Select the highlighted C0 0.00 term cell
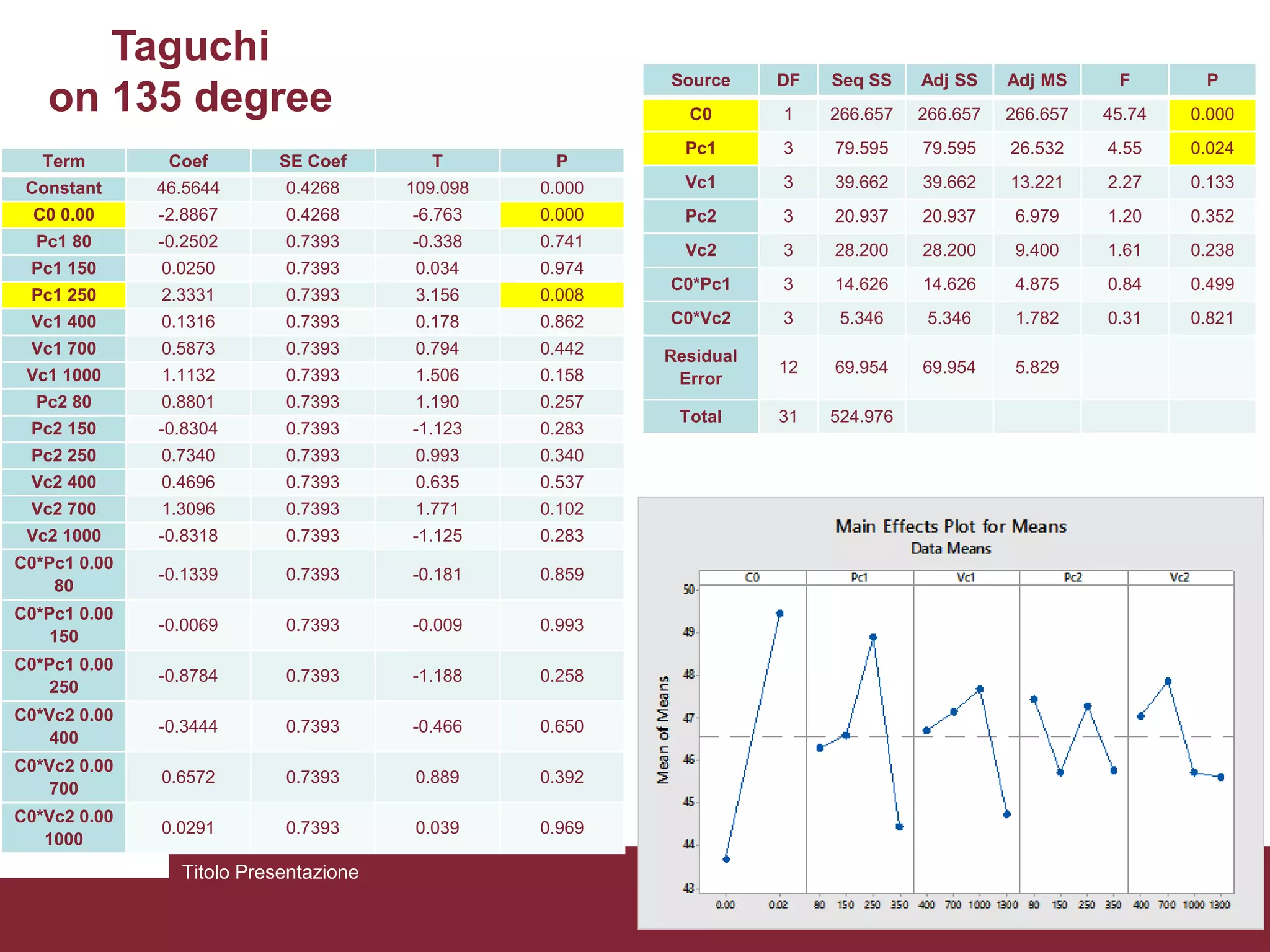The image size is (1270, 952). [64, 215]
